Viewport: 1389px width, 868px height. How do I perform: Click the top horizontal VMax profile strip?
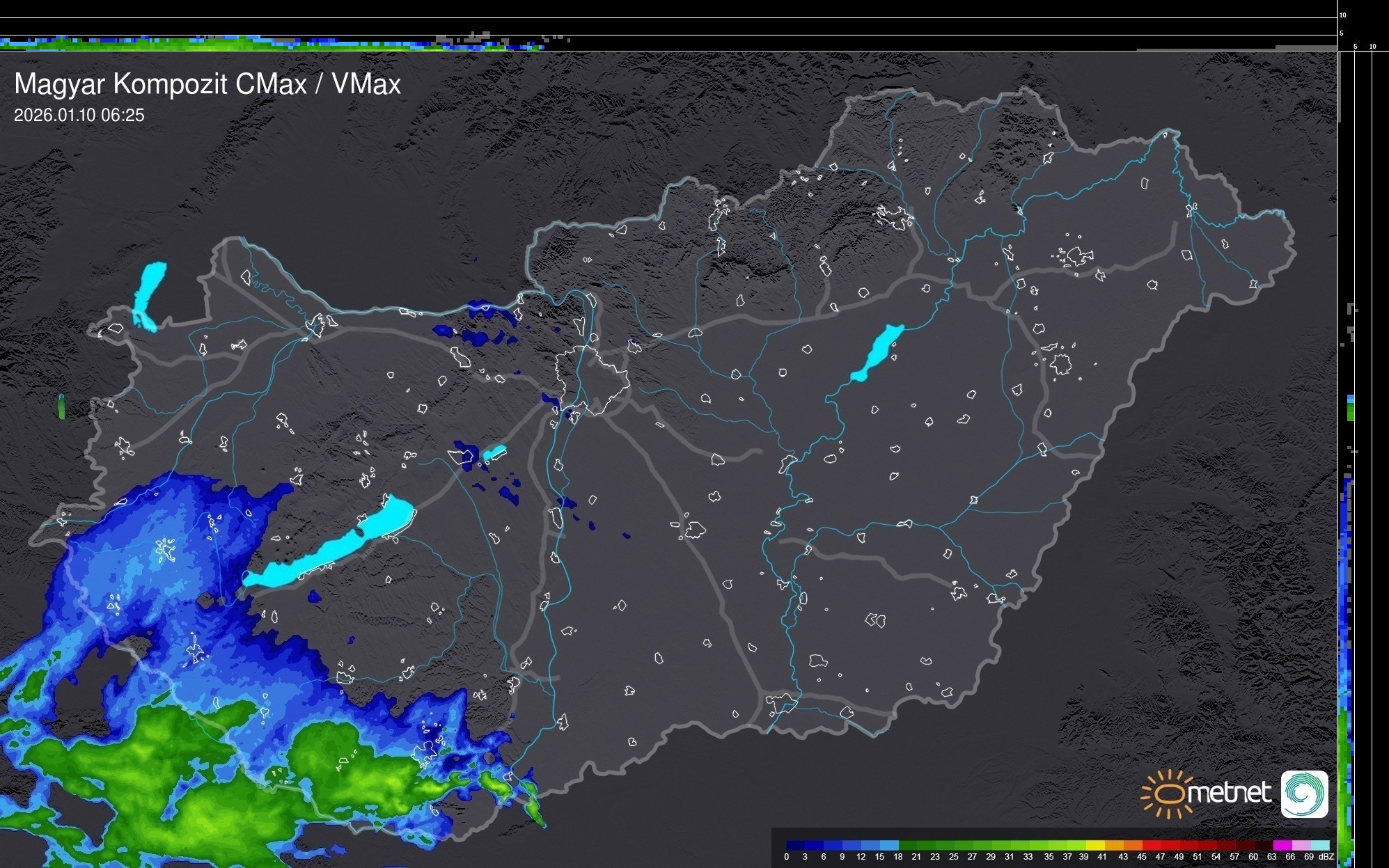pyautogui.click(x=278, y=43)
